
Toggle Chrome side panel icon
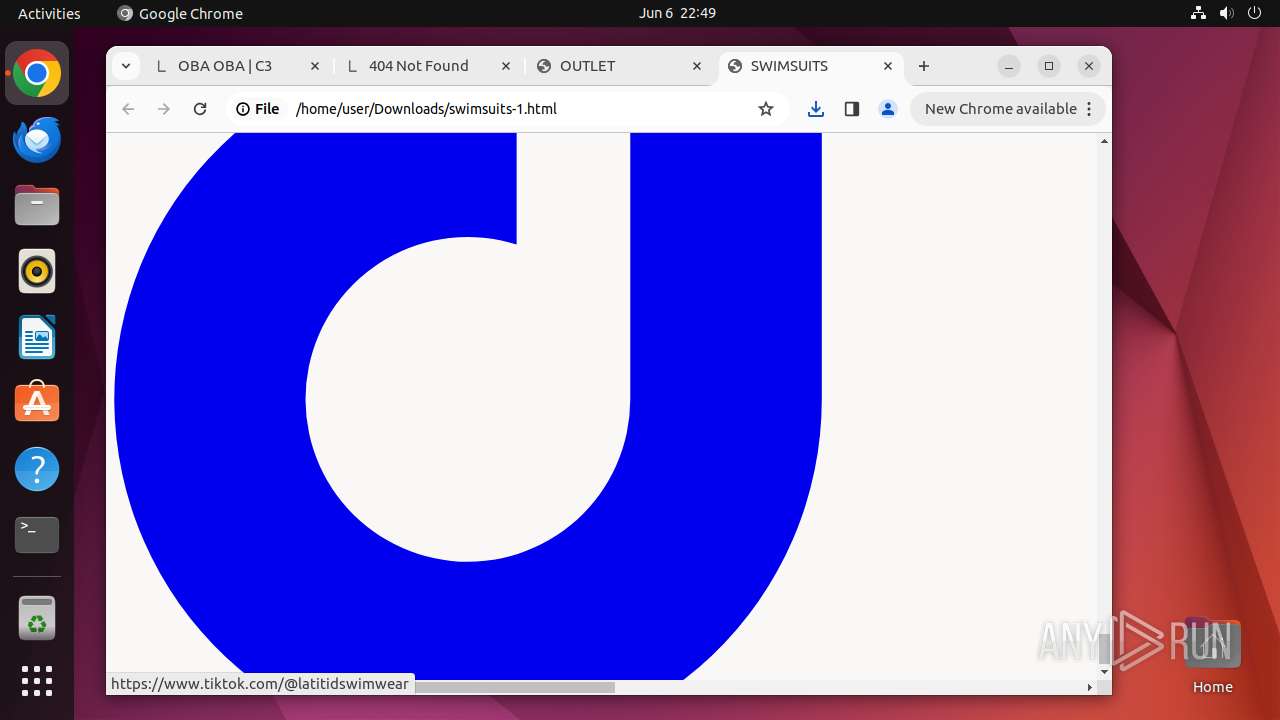click(852, 109)
